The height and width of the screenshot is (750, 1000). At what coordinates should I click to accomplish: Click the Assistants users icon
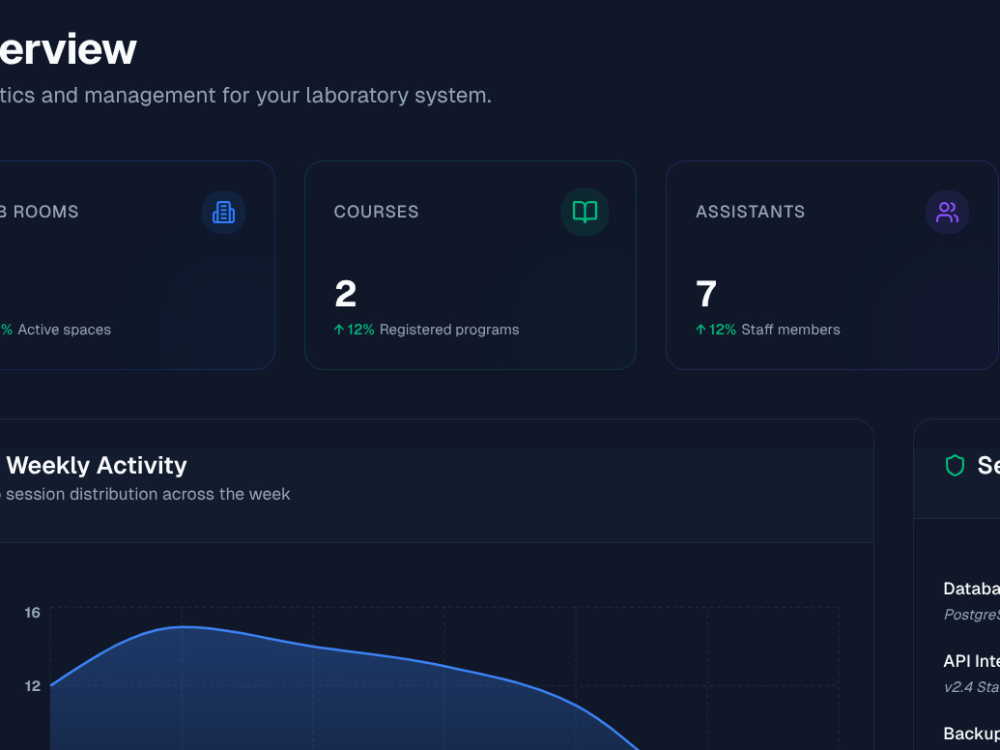[x=947, y=212]
